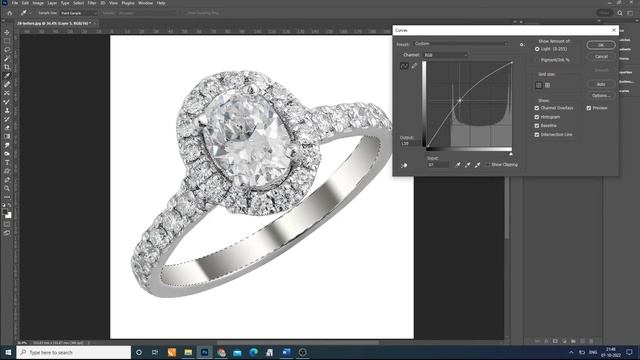Enable the Show Clipping checkbox
Viewport: 640px width, 360px height.
(487, 164)
